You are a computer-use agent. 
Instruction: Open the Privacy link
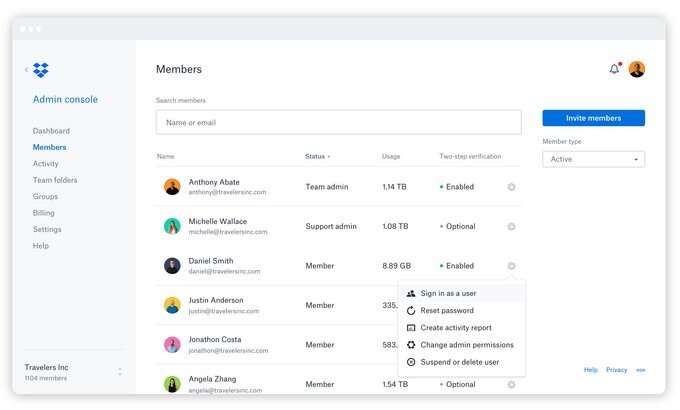616,370
